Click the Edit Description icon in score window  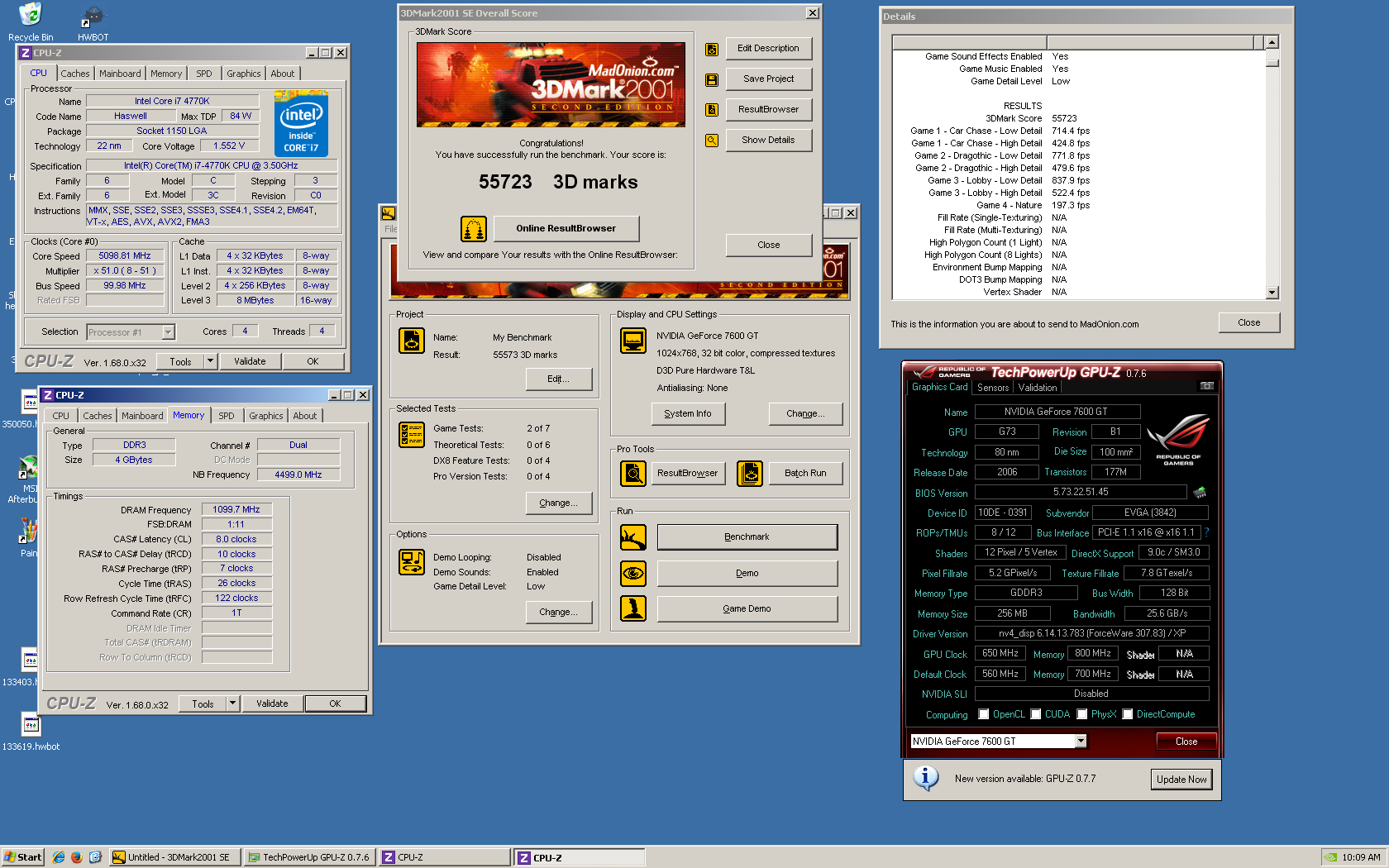pos(711,50)
